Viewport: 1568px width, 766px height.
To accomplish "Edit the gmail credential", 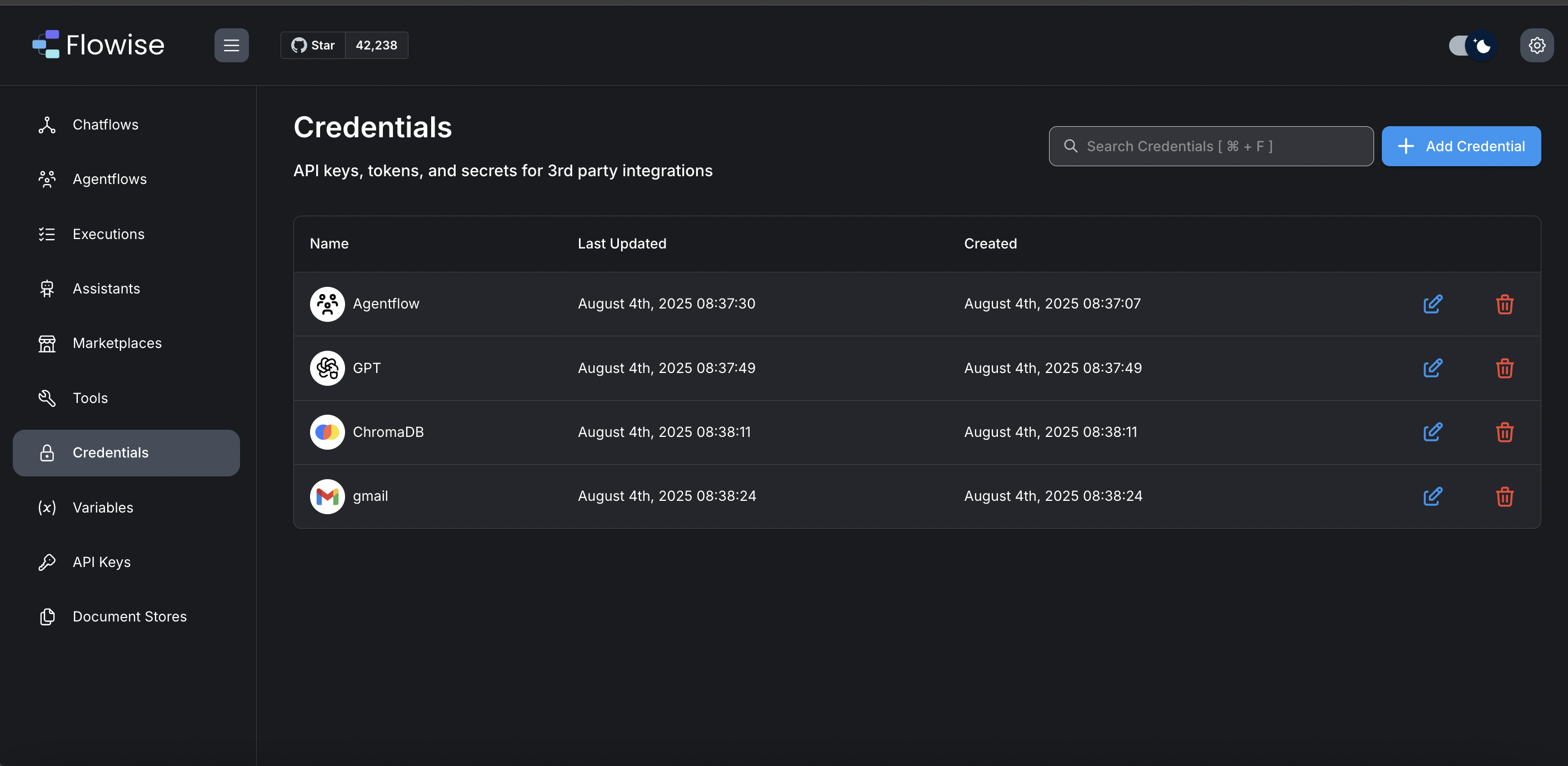I will coord(1432,496).
